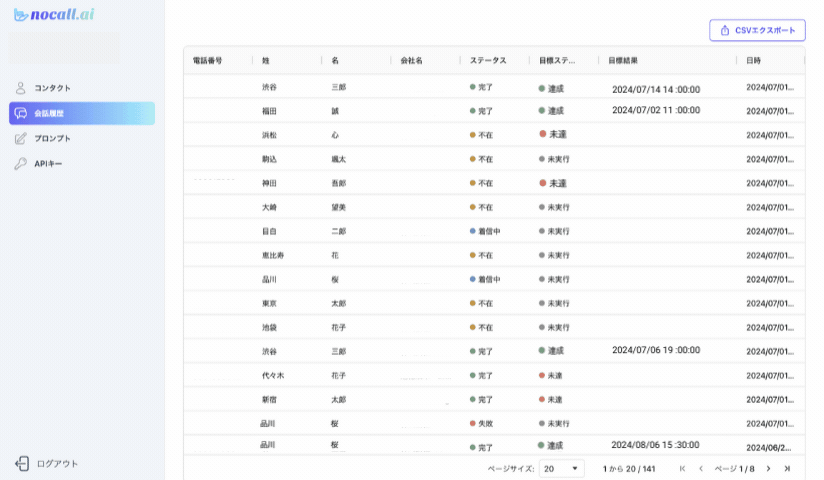Click the 電話番号 column header
This screenshot has width=824, height=480.
pos(207,61)
